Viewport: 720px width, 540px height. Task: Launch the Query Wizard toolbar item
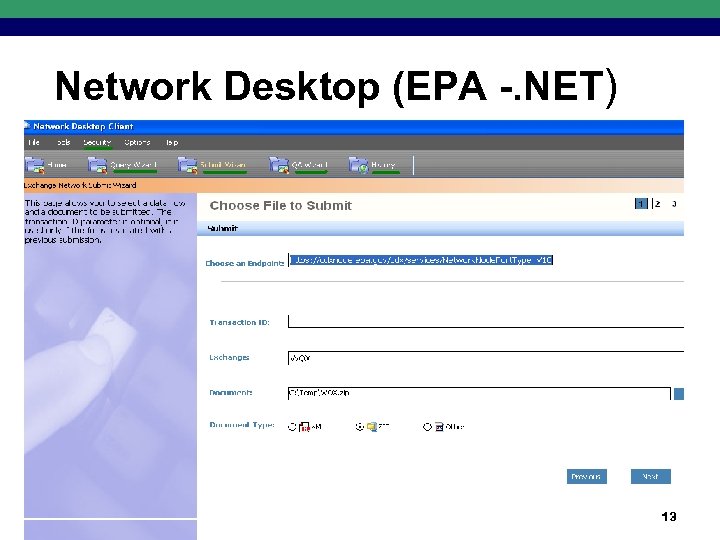tap(123, 165)
